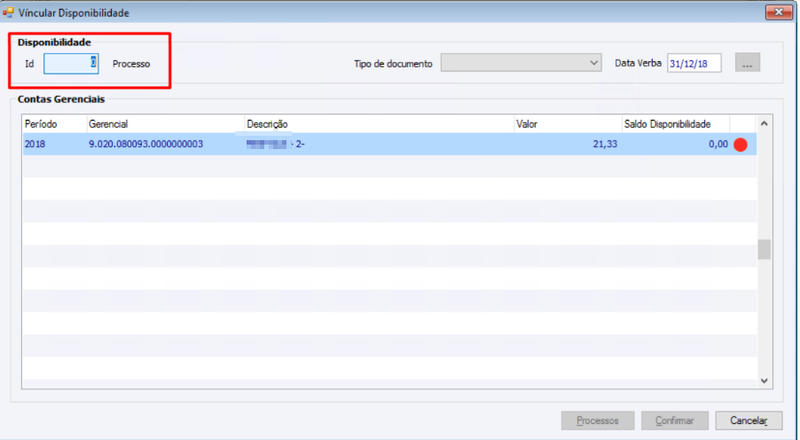Open the Tipo de documento dropdown
The width and height of the screenshot is (800, 440).
click(521, 63)
